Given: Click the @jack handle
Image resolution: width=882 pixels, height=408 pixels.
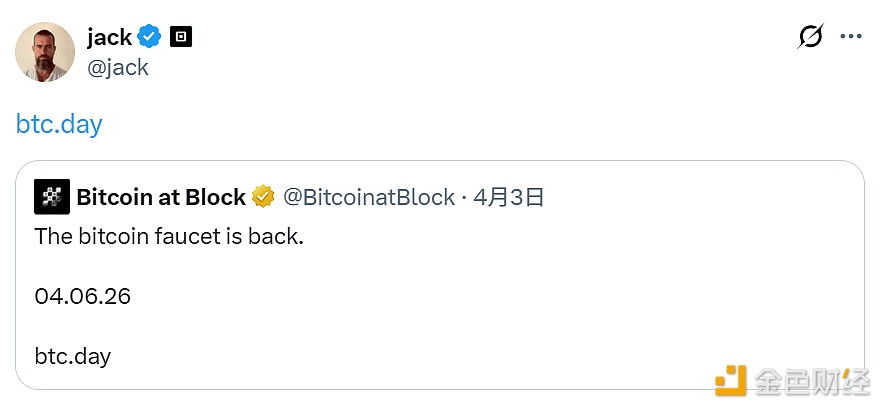Looking at the screenshot, I should coord(118,67).
